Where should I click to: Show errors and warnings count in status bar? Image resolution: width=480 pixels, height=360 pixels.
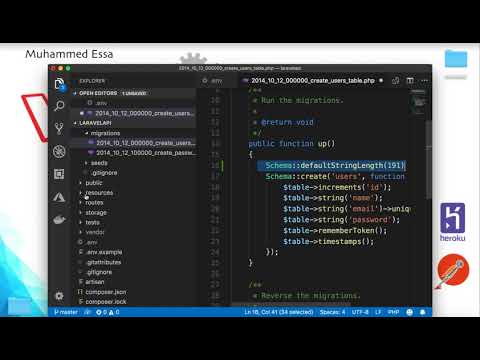108,312
